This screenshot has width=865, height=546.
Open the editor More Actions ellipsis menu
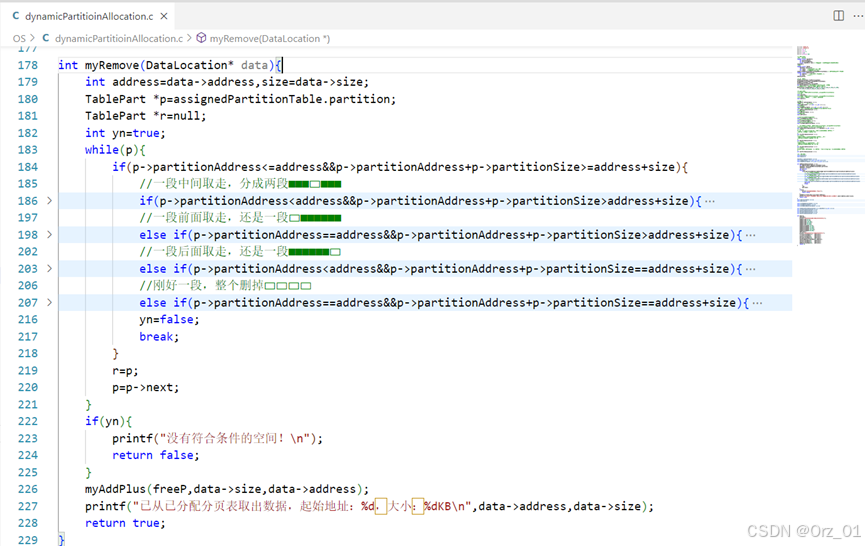coord(858,15)
